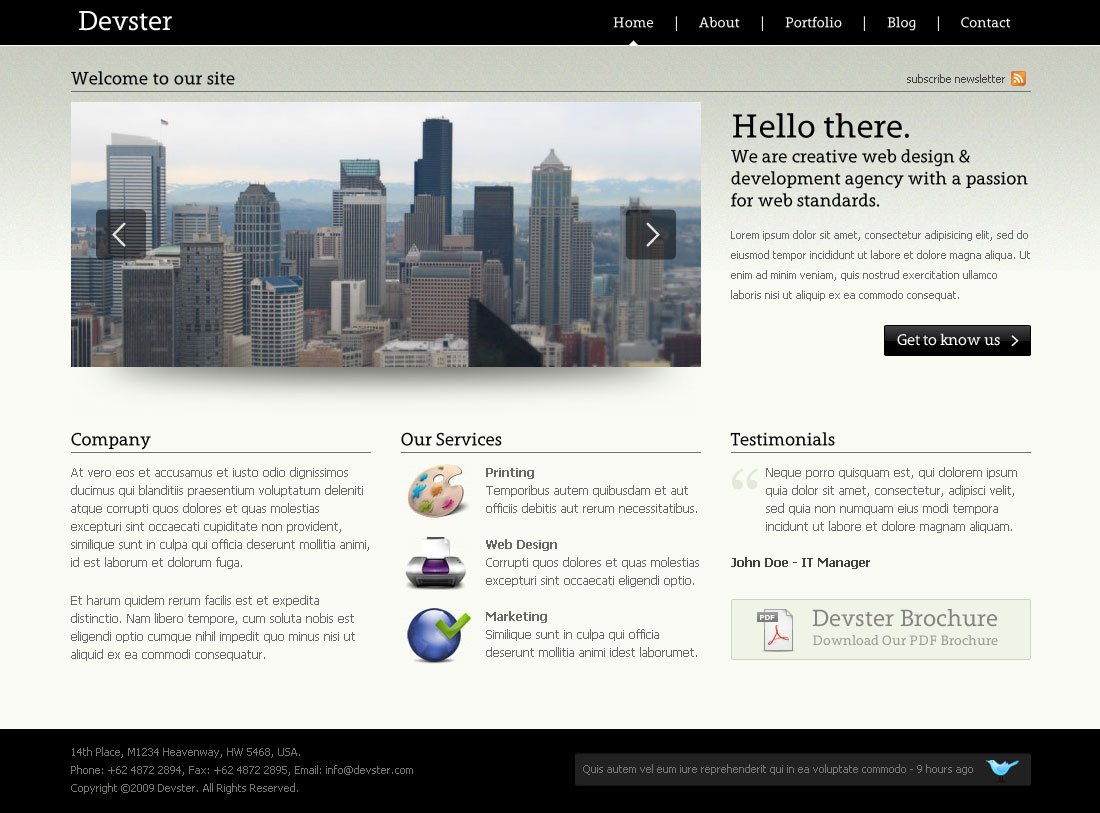Image resolution: width=1100 pixels, height=813 pixels.
Task: Click the orange RSS feed icon
Action: [1018, 79]
